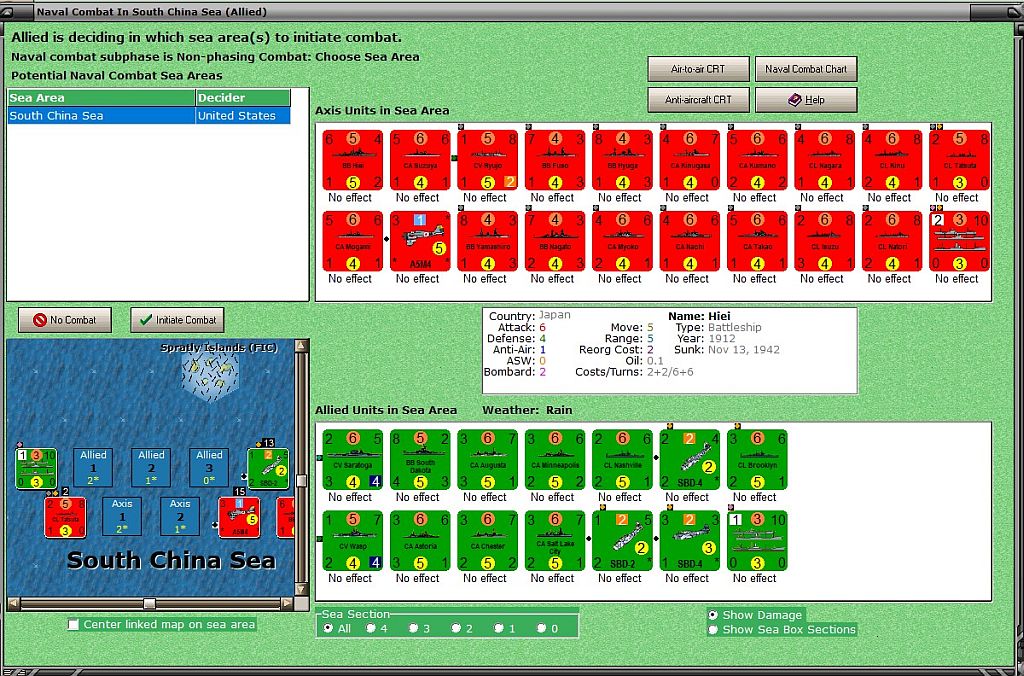Enable Center linked map on sea area
This screenshot has width=1024, height=676.
(x=74, y=624)
